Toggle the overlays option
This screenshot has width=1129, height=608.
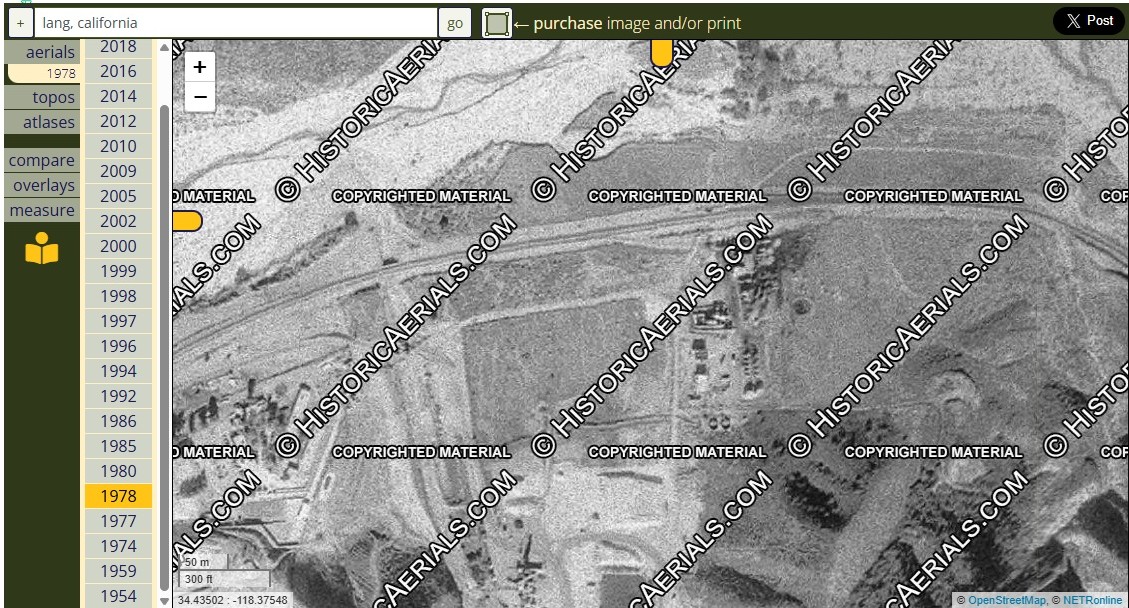tap(44, 185)
